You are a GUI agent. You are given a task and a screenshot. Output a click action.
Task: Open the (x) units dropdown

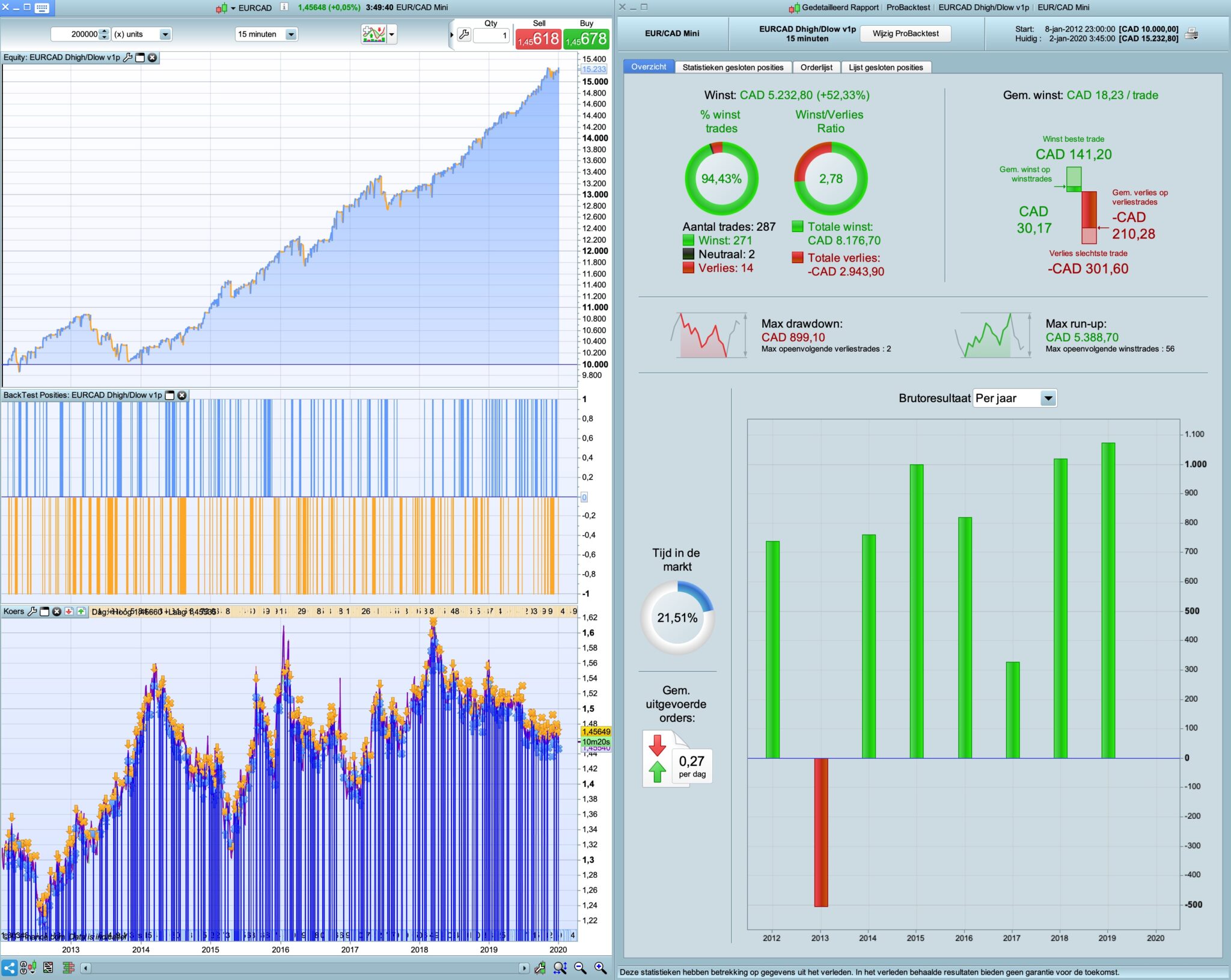pyautogui.click(x=165, y=34)
